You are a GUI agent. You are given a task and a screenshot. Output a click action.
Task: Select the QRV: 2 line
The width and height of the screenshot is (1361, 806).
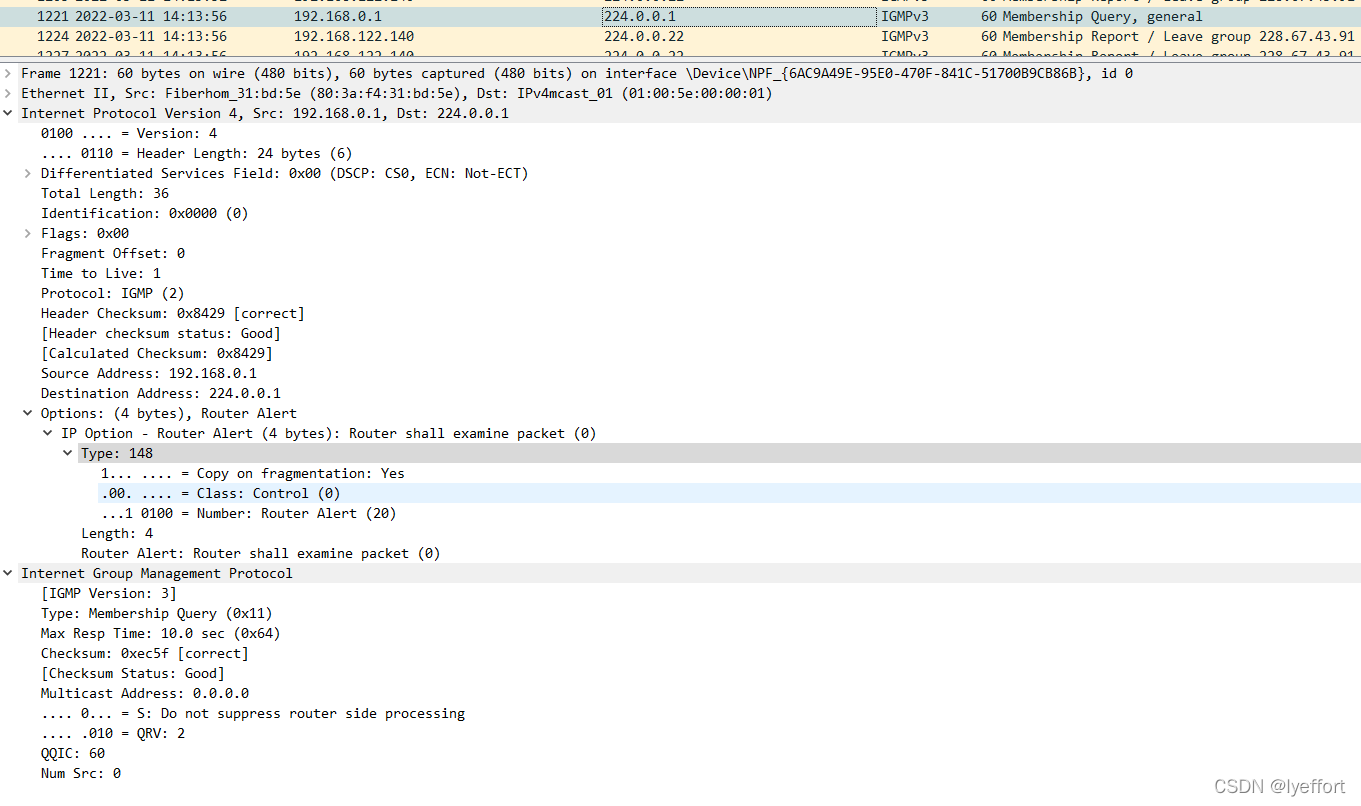point(113,733)
